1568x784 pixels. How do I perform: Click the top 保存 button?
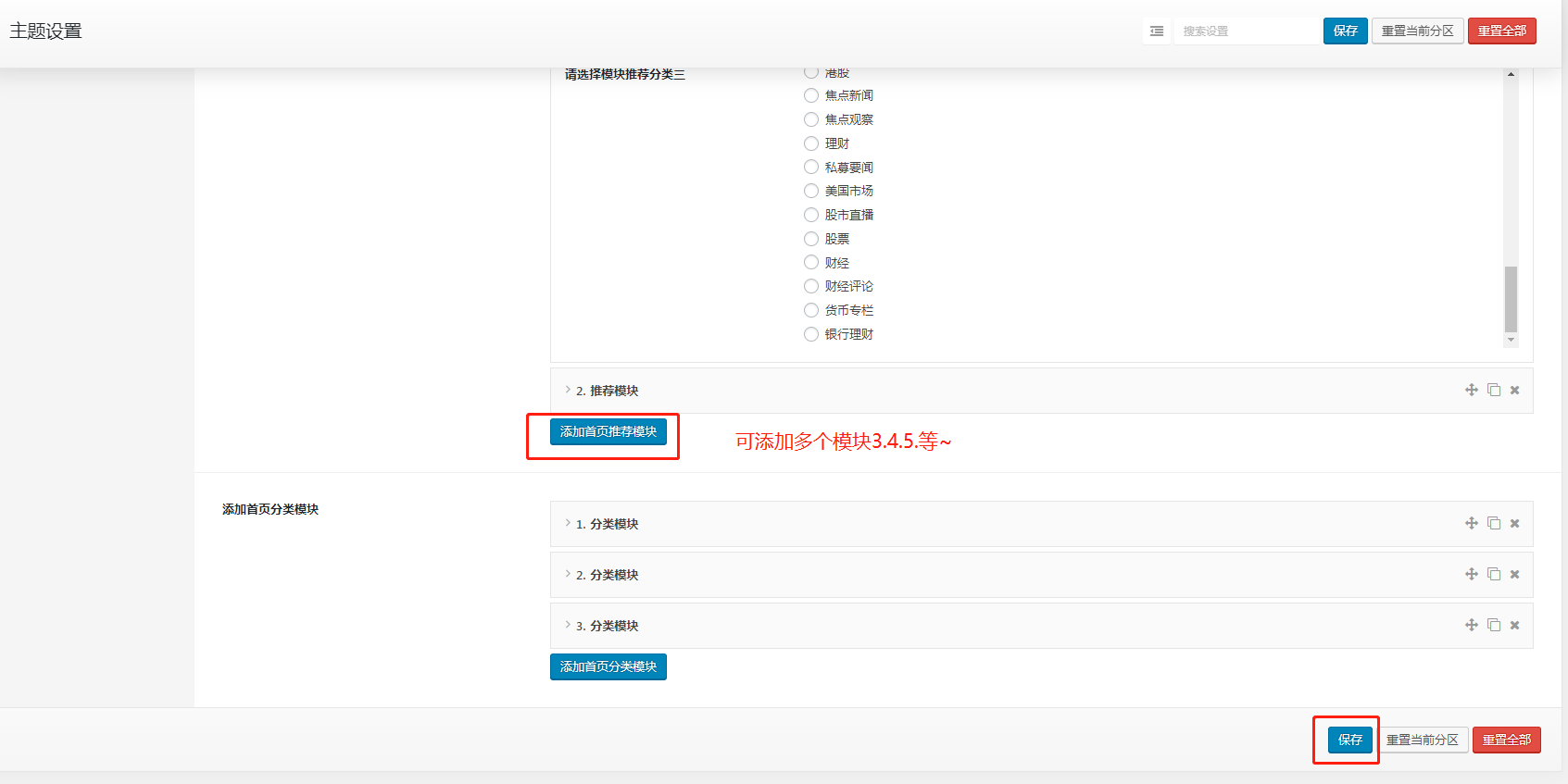pos(1345,31)
